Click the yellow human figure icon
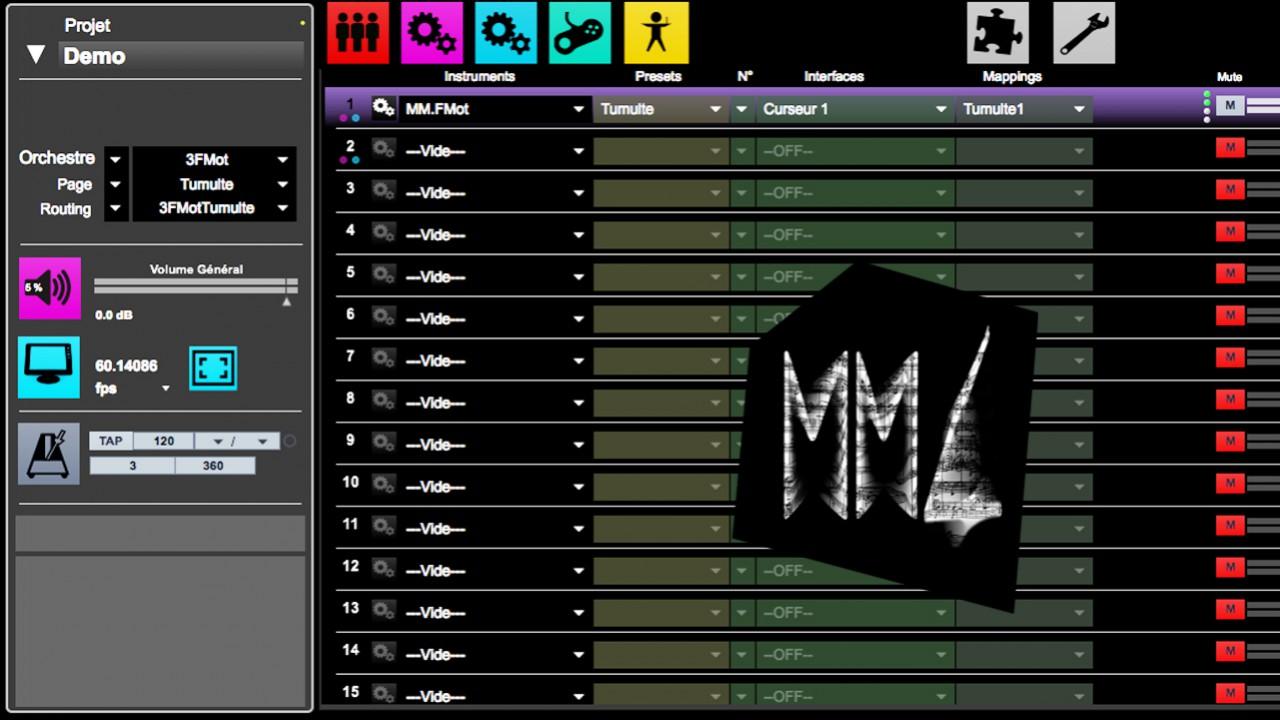 click(656, 33)
